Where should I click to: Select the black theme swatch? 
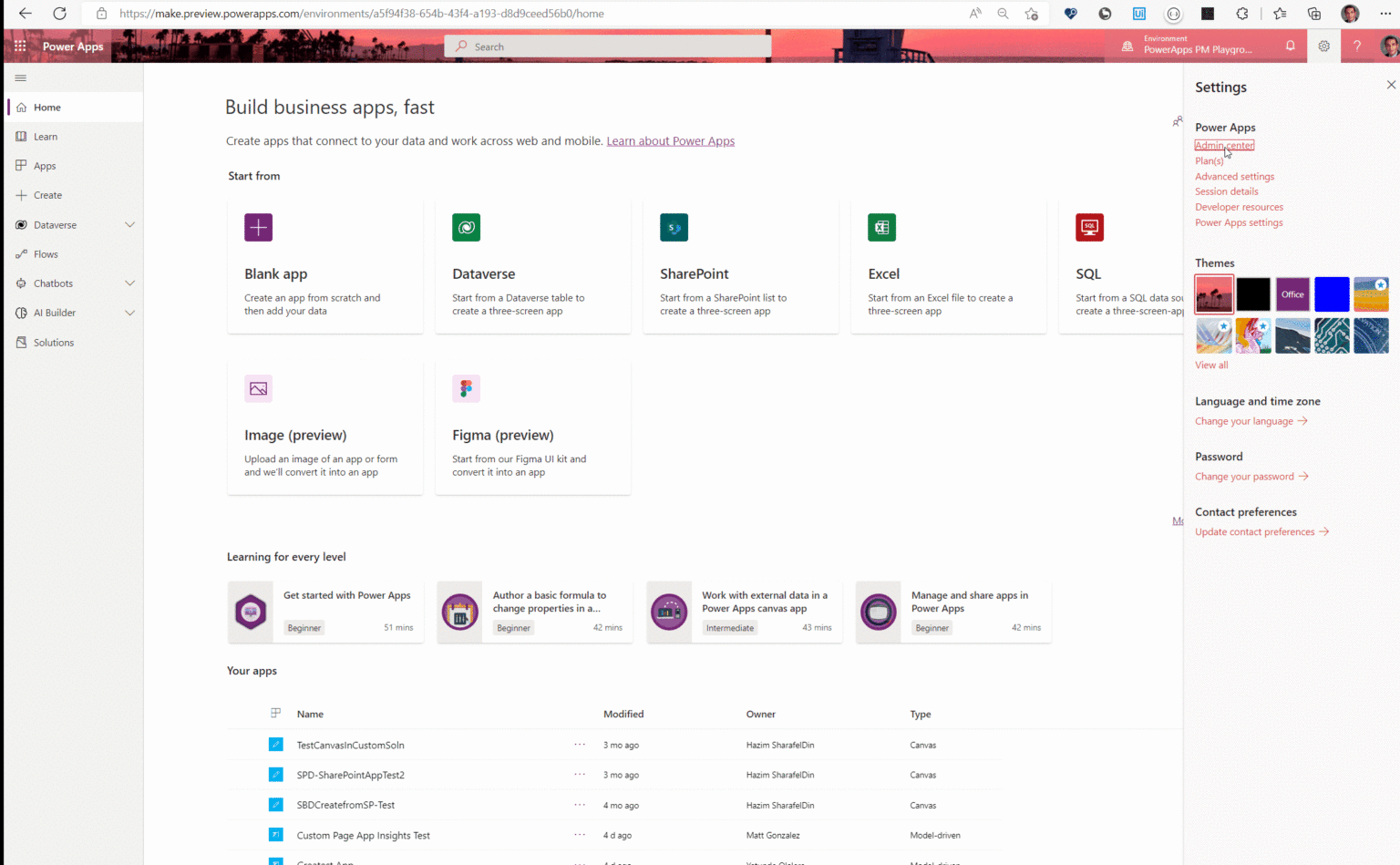(x=1252, y=293)
